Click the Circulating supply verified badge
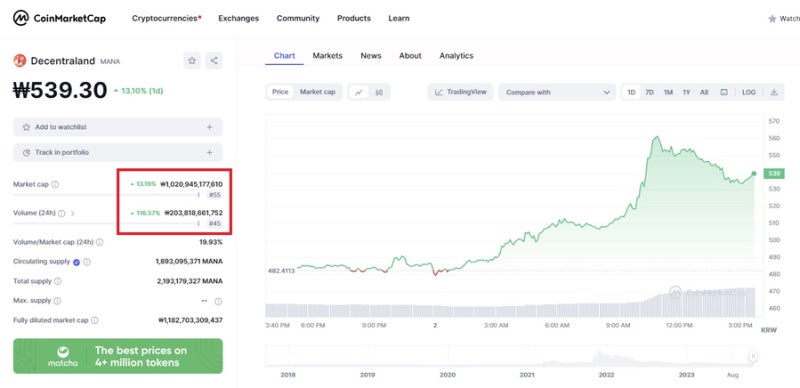Viewport: 800px width, 388px height. click(x=77, y=262)
